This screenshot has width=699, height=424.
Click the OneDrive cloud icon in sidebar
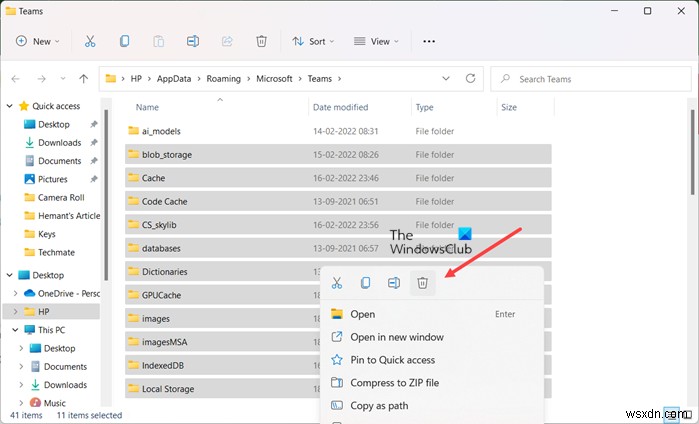(29, 293)
